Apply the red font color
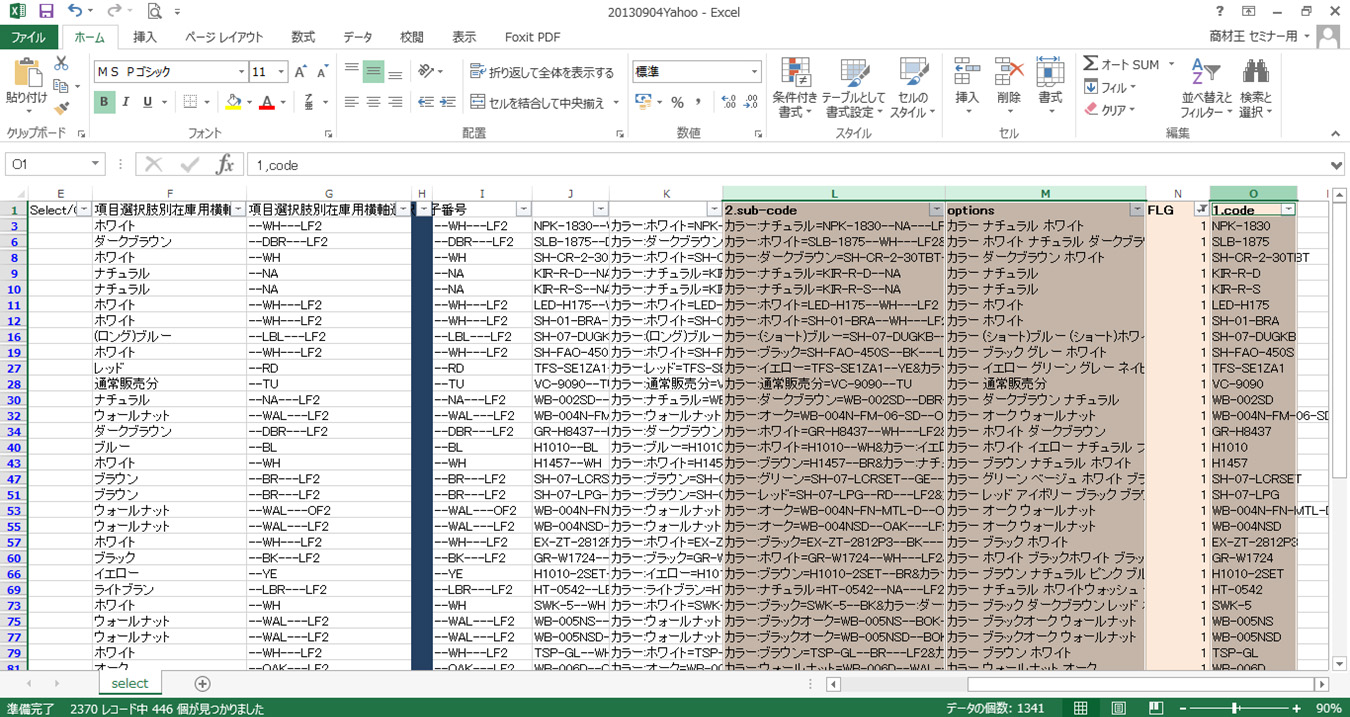Screen dimensions: 1350x717 click(266, 102)
